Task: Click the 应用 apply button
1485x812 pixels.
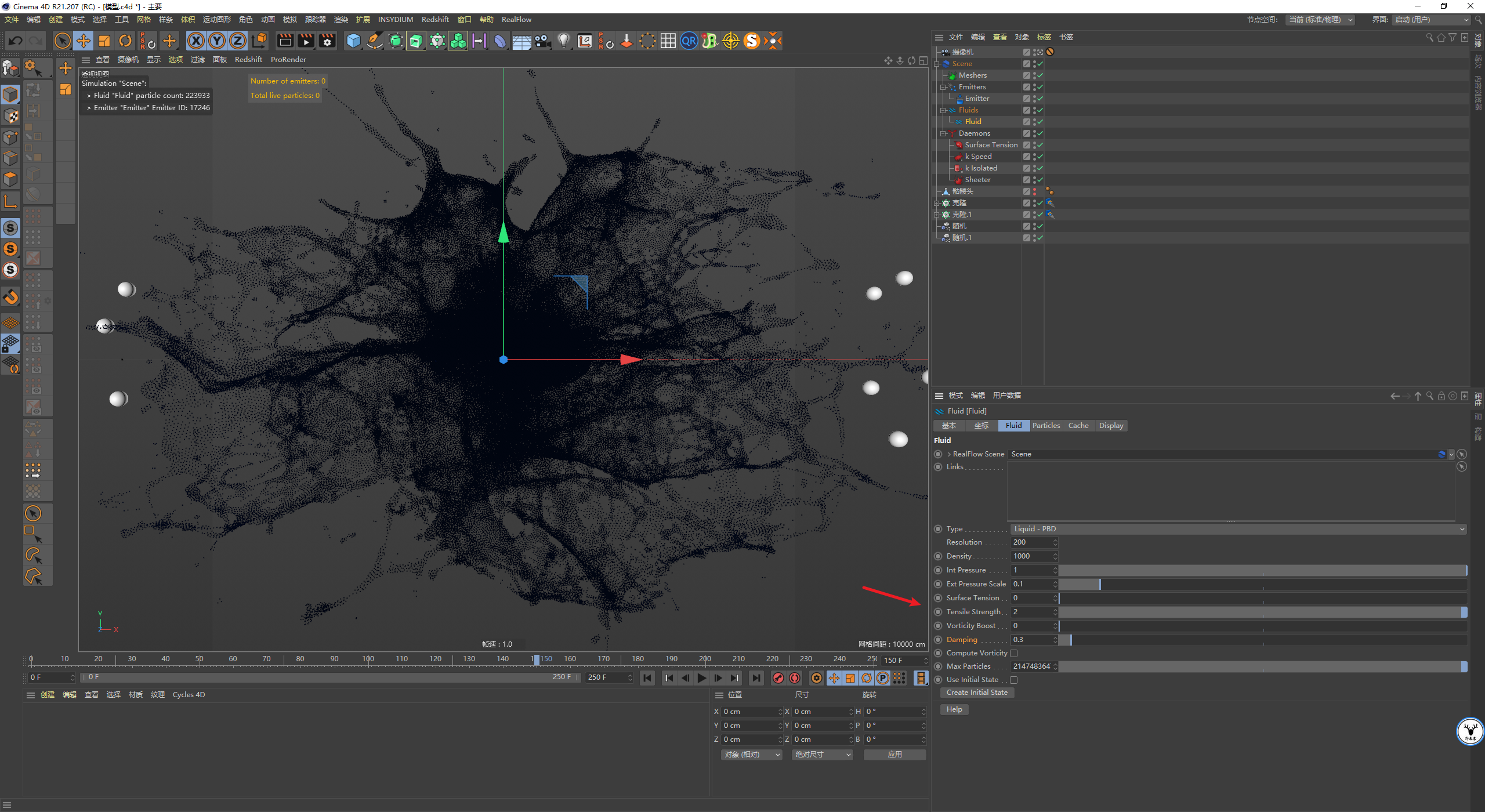Action: coord(894,754)
